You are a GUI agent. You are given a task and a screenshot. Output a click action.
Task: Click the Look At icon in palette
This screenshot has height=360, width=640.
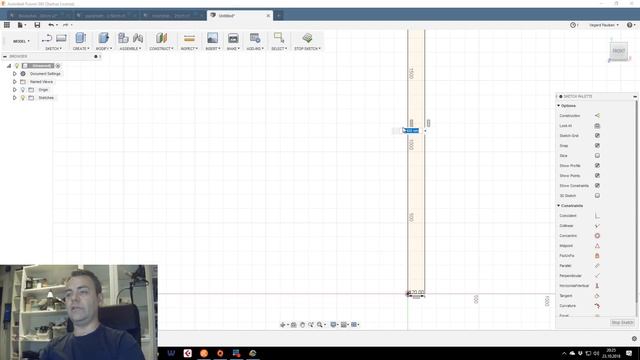[597, 126]
